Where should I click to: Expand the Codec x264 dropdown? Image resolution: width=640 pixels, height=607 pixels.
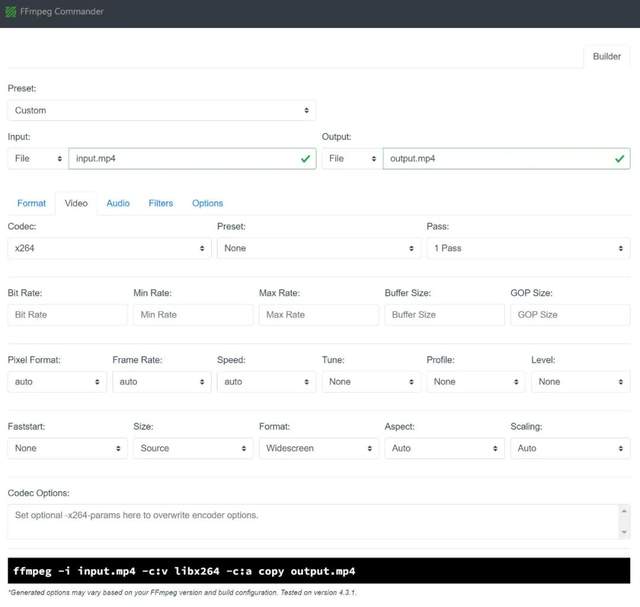[109, 248]
